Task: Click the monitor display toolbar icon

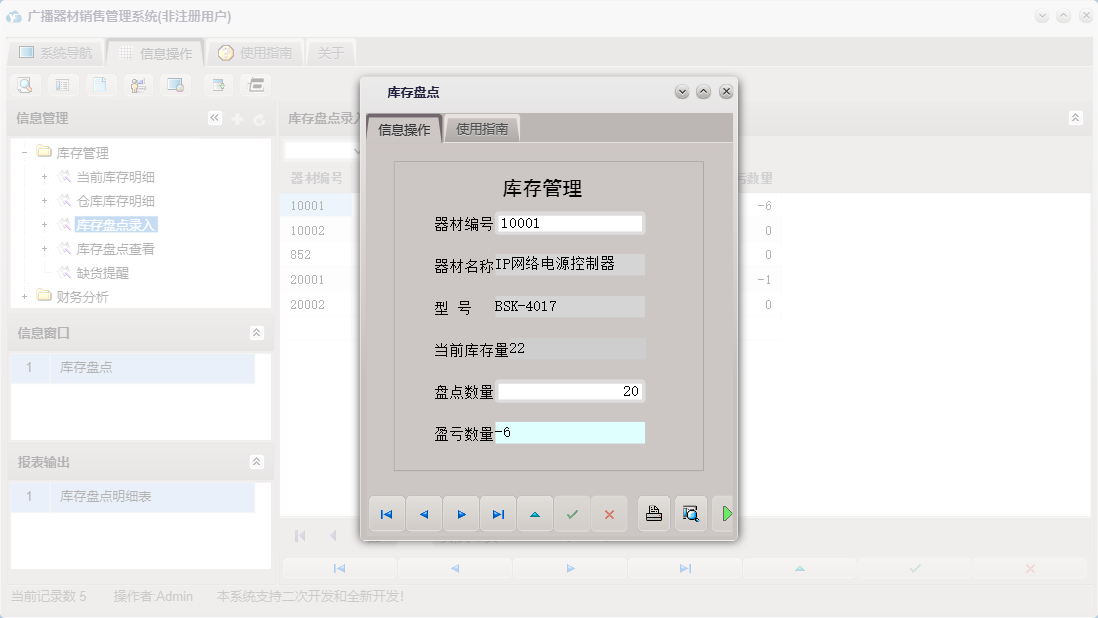Action: point(176,85)
